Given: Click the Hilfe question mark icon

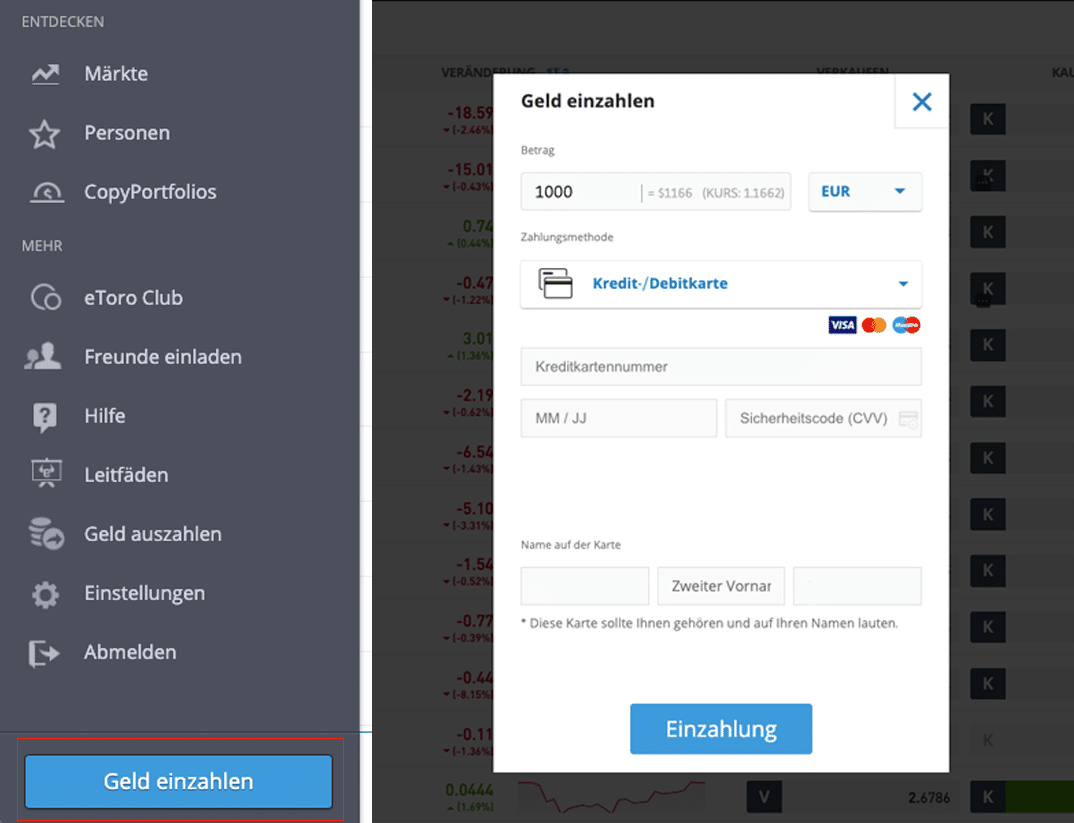Looking at the screenshot, I should point(45,416).
